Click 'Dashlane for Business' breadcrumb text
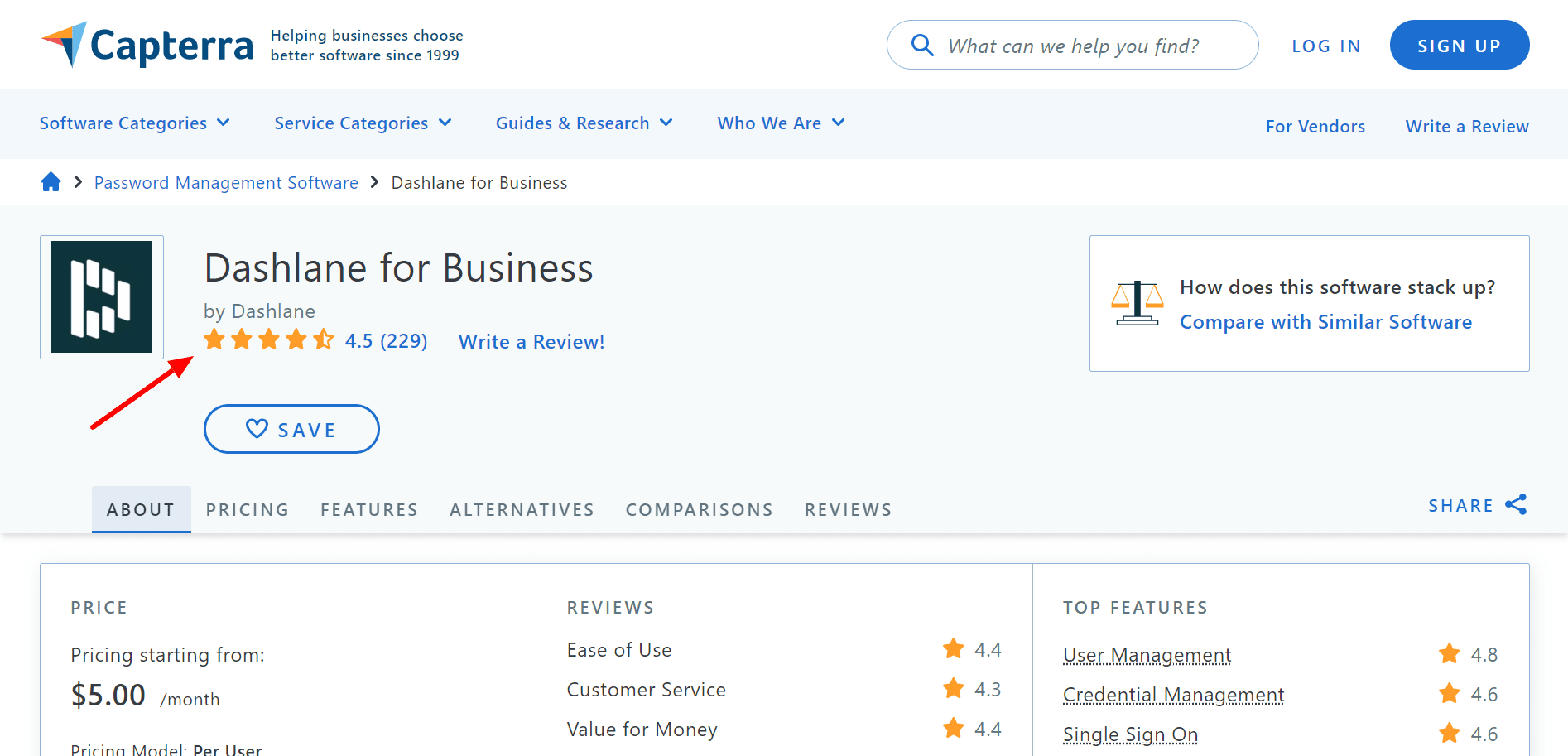The image size is (1568, 756). pos(479,182)
